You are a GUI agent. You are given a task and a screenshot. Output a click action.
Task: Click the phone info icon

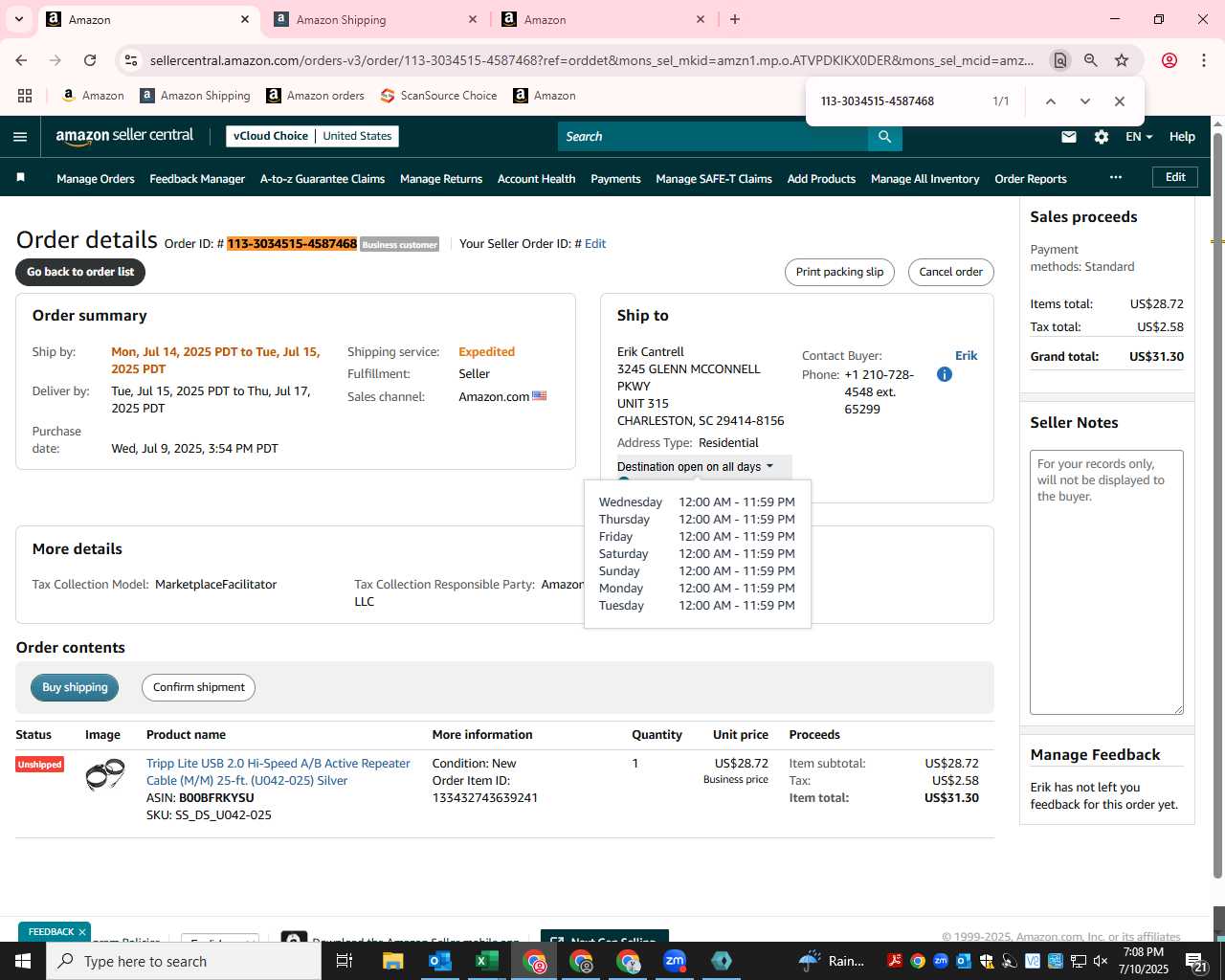(945, 374)
